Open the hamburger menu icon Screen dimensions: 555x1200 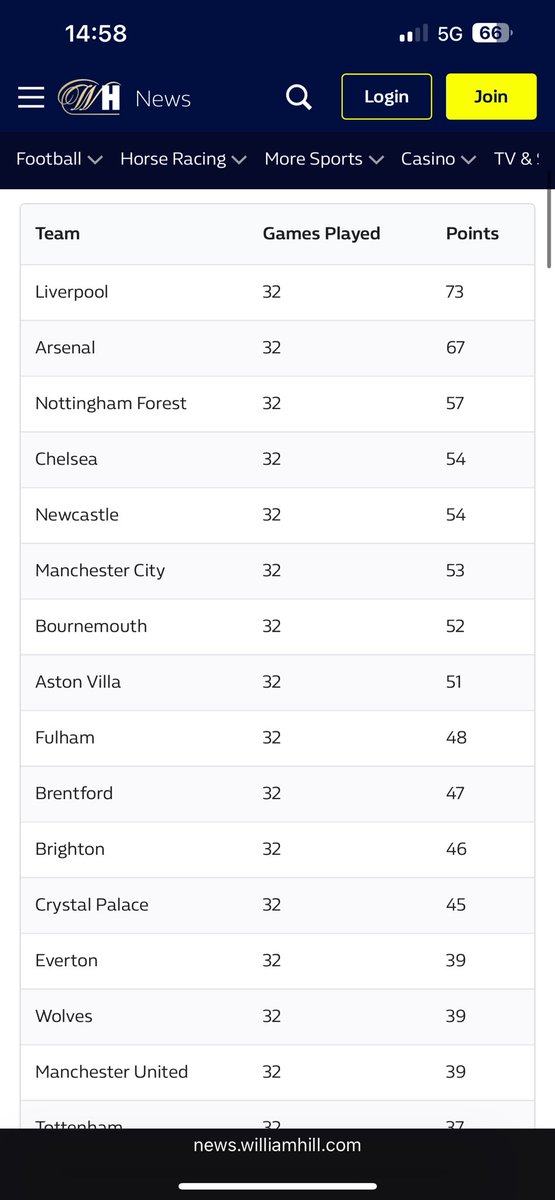tap(31, 97)
